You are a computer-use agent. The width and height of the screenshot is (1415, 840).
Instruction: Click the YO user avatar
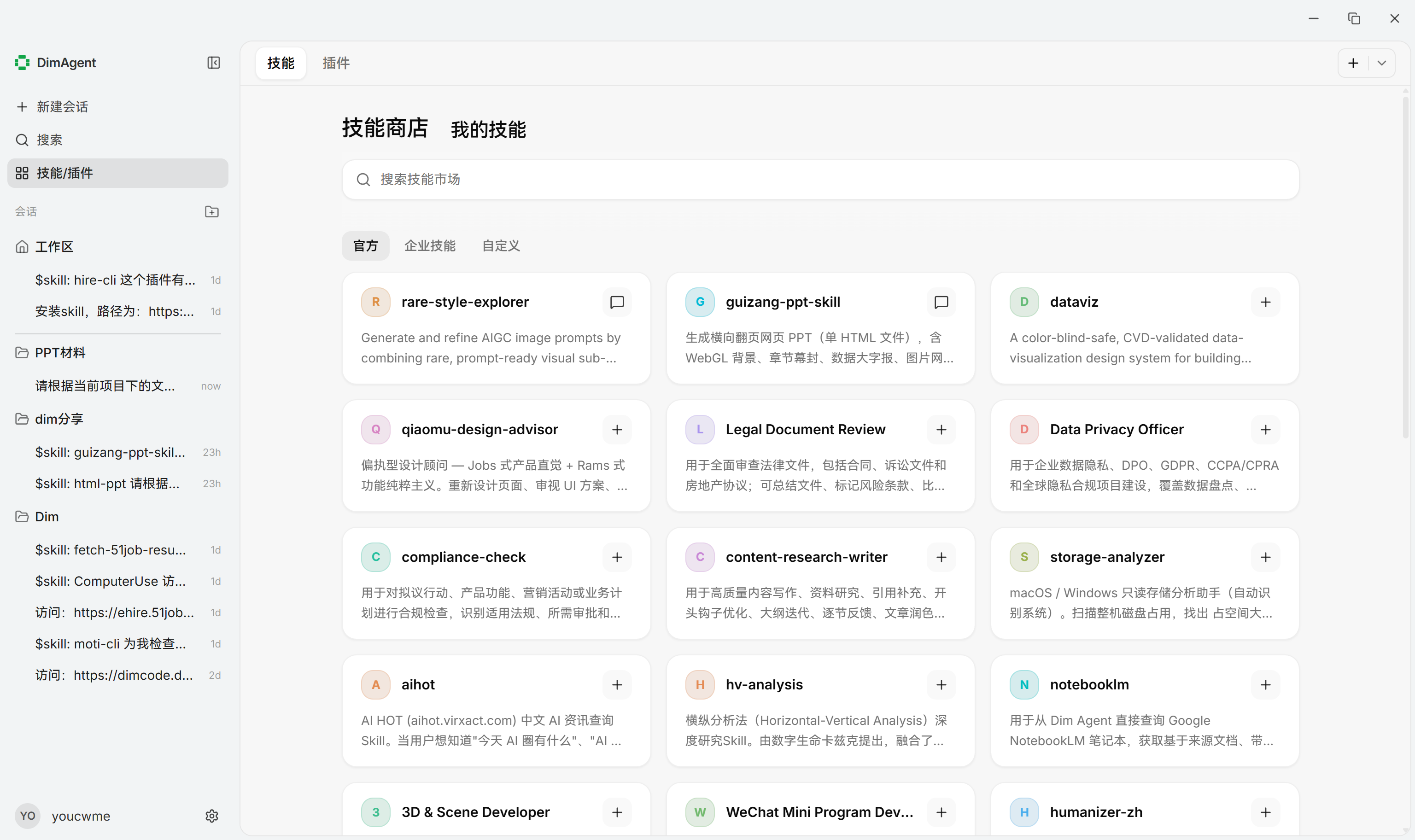pyautogui.click(x=28, y=816)
